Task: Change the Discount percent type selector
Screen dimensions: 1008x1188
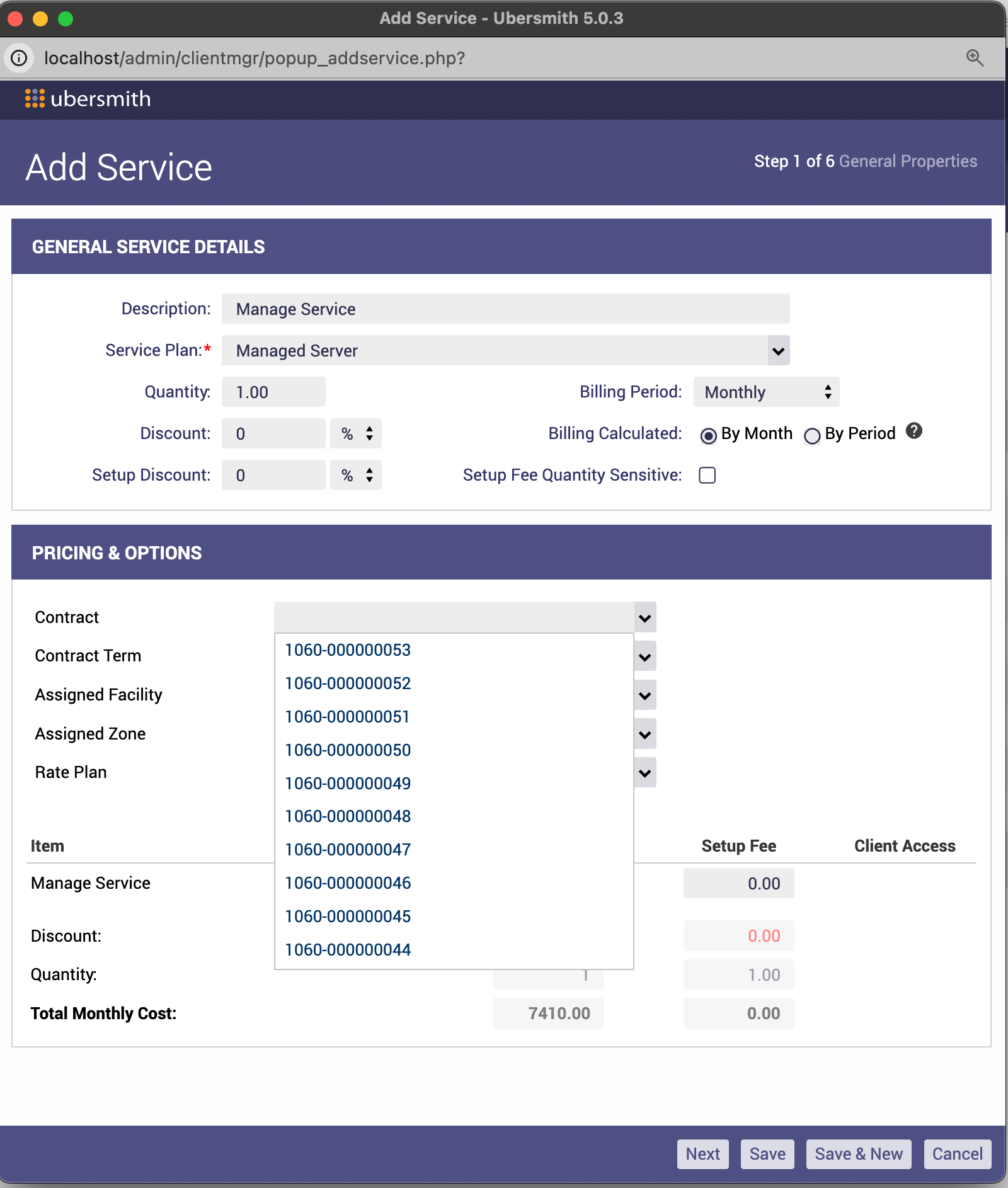Action: pos(356,434)
